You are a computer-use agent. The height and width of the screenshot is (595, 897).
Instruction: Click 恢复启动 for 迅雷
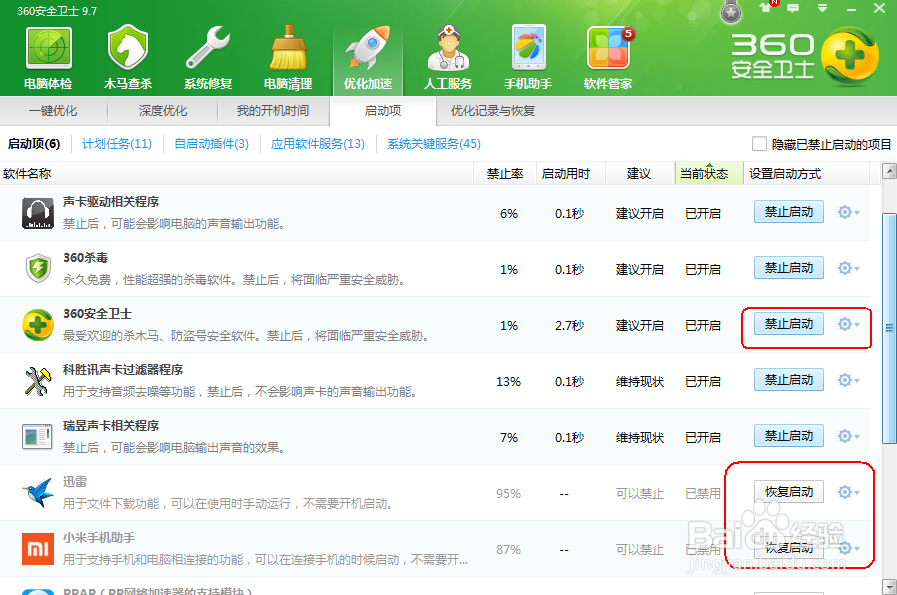coord(789,492)
